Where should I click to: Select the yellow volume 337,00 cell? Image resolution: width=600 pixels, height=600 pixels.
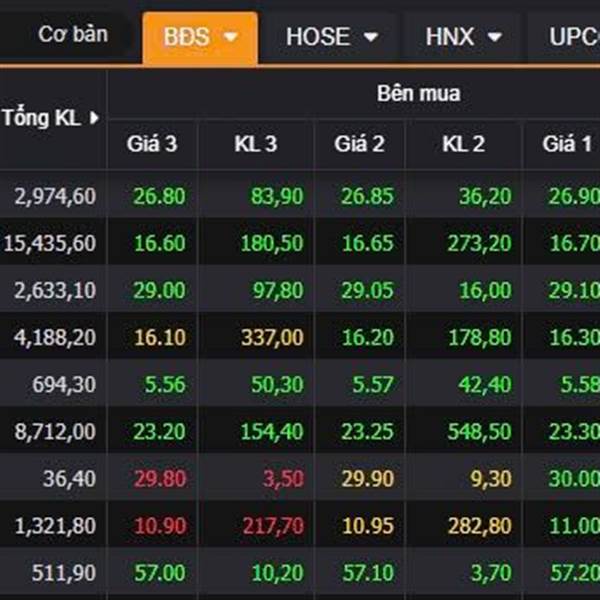pyautogui.click(x=272, y=338)
